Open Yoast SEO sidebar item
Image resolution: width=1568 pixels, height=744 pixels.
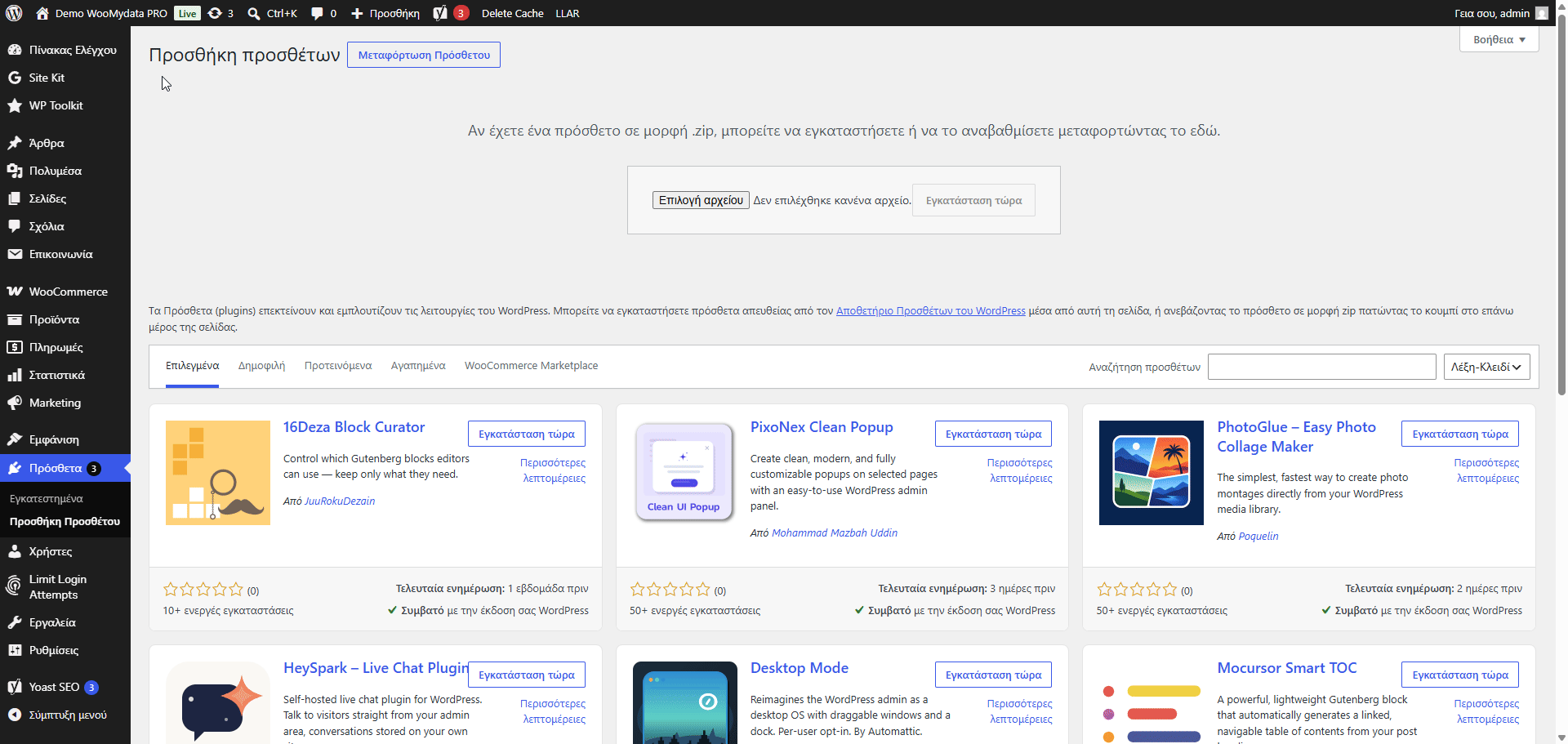pyautogui.click(x=65, y=687)
